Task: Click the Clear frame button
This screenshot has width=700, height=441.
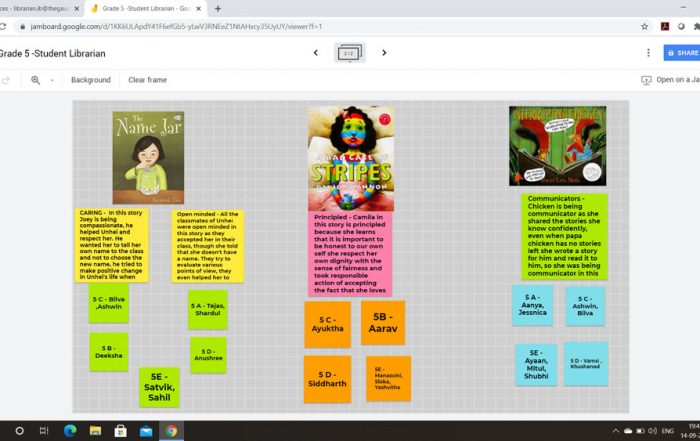Action: click(147, 80)
